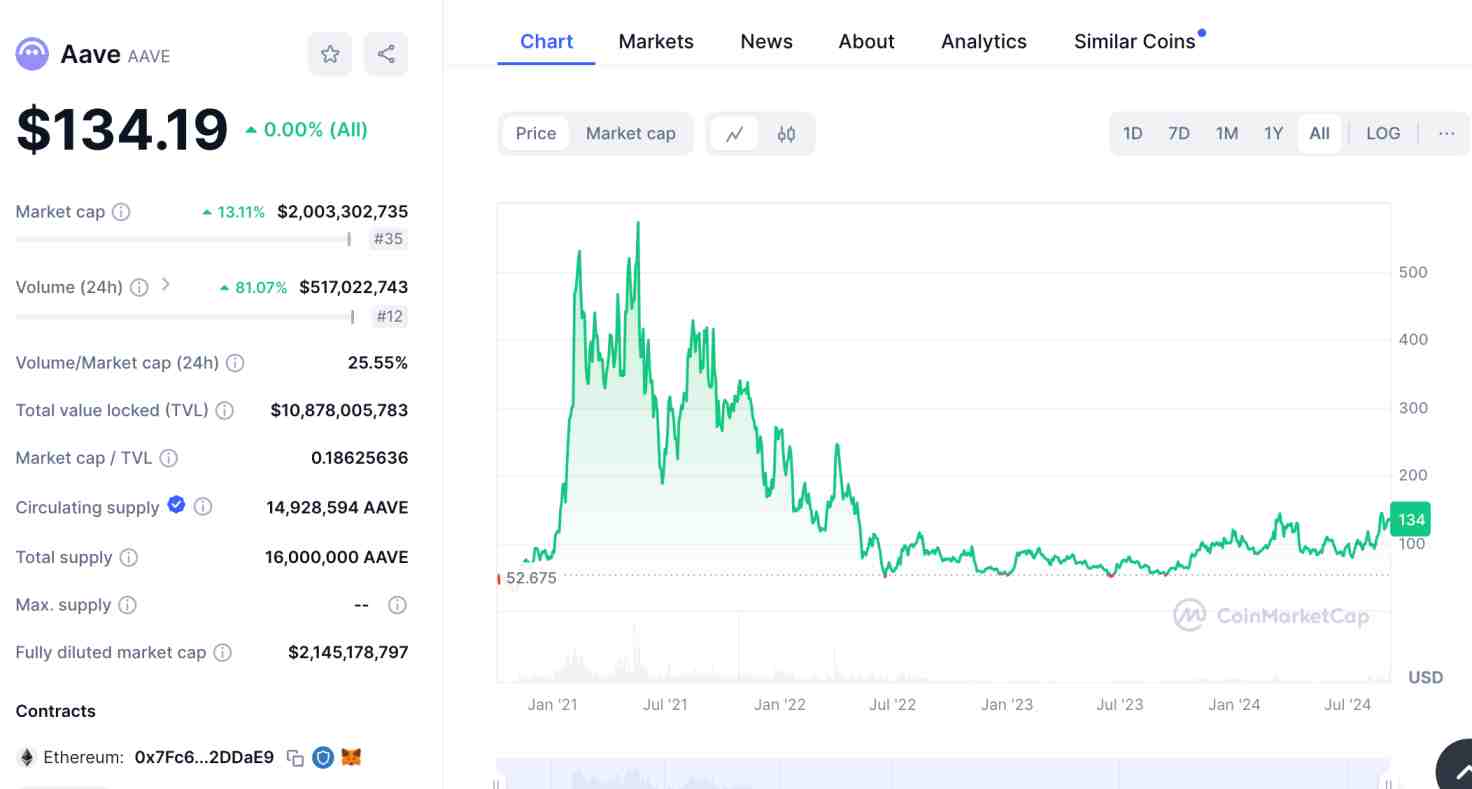Image resolution: width=1472 pixels, height=789 pixels.
Task: Click the Ethereum contract address 0x7Fc6...2DDaE9
Action: click(204, 757)
